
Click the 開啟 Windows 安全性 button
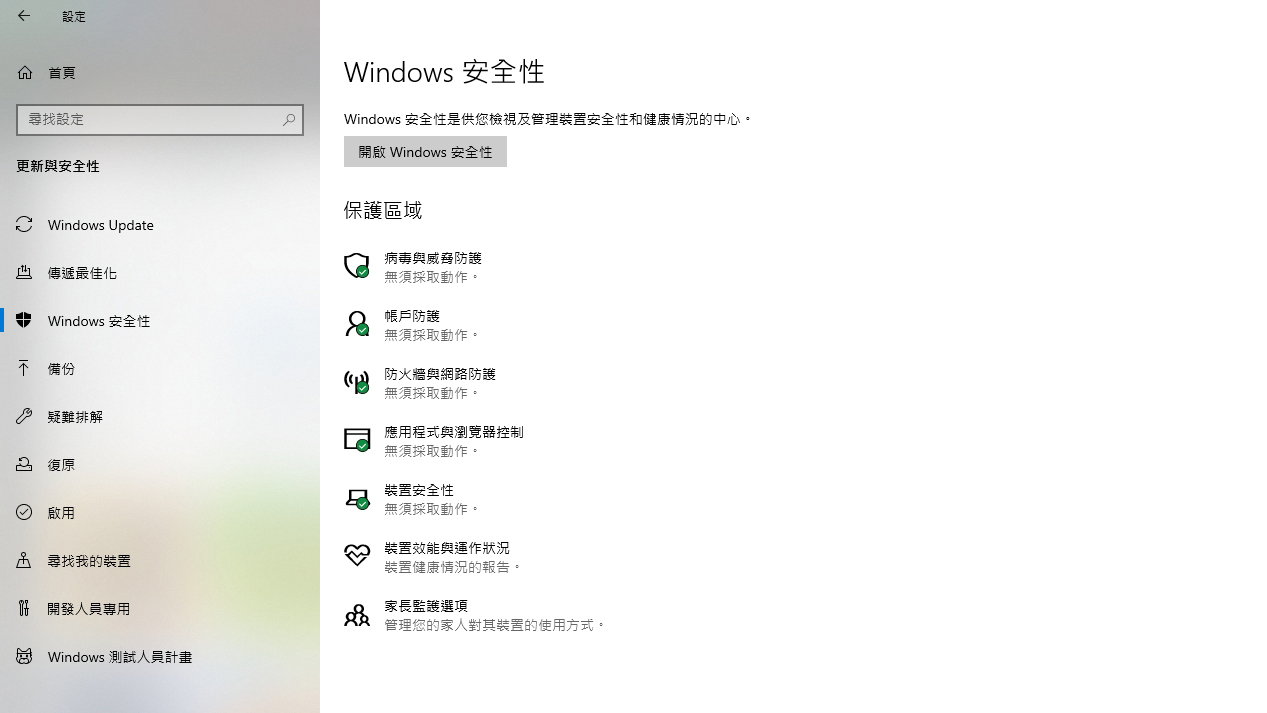click(425, 151)
